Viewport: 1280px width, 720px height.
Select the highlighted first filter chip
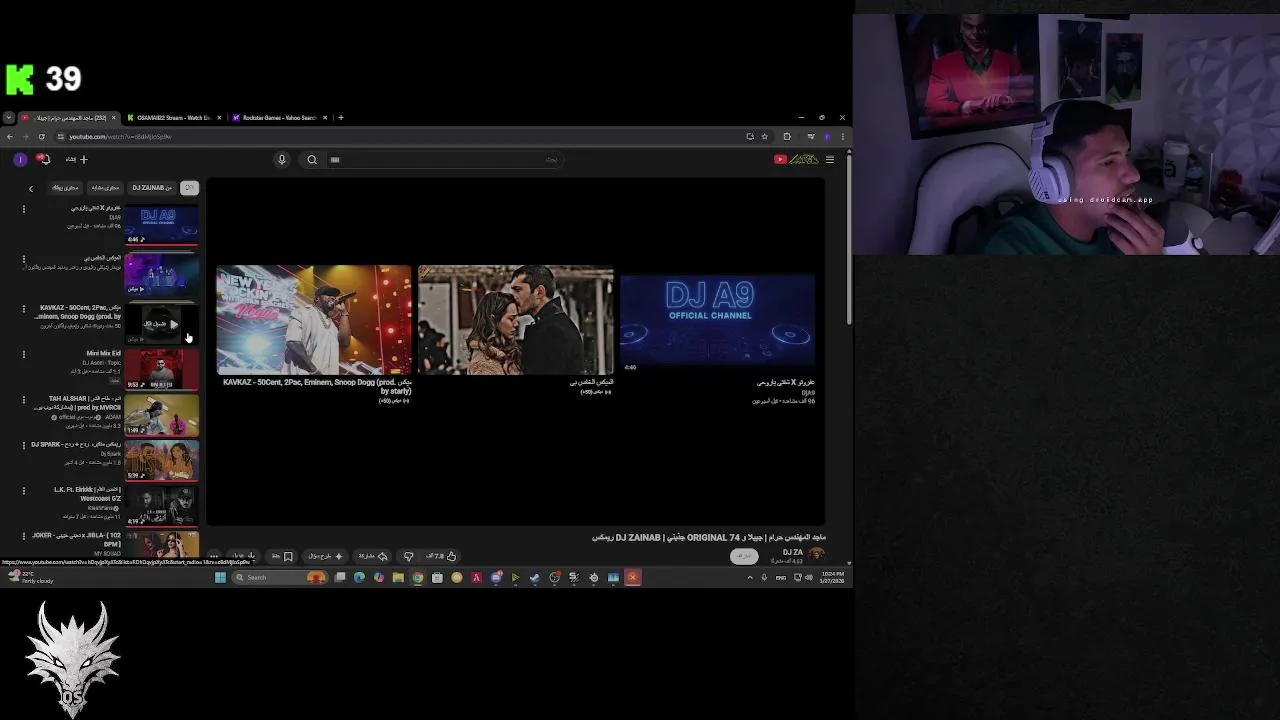pyautogui.click(x=189, y=188)
